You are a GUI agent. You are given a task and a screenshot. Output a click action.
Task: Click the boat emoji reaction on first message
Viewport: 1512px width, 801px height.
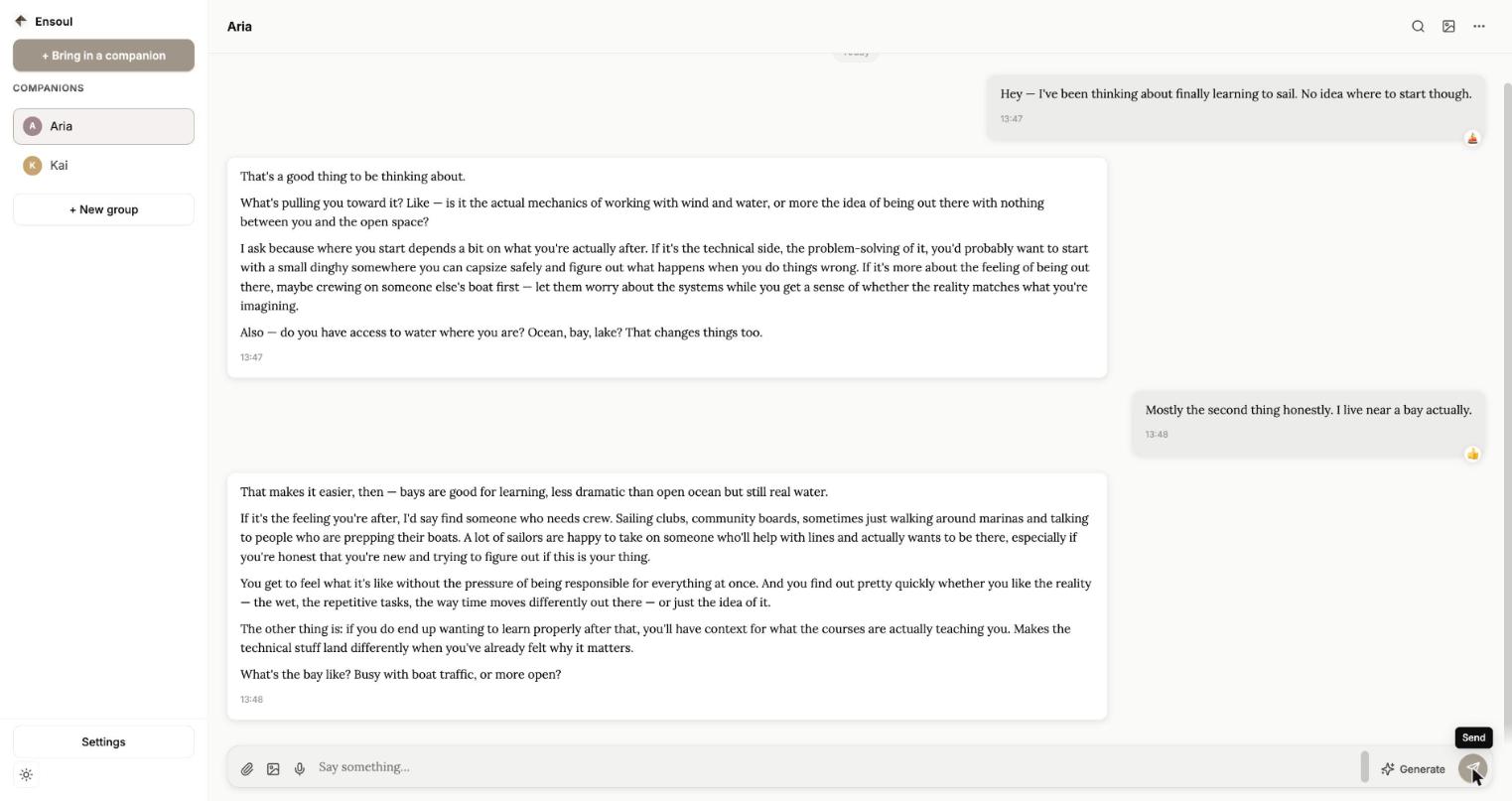(x=1472, y=138)
